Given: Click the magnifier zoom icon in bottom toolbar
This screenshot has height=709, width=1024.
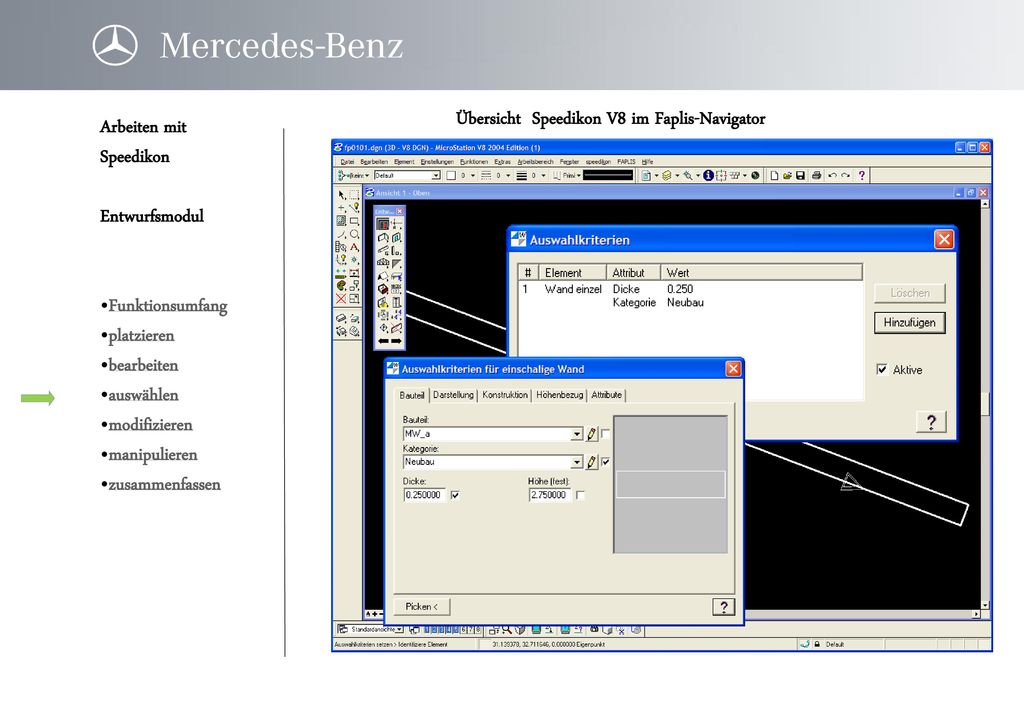Looking at the screenshot, I should [507, 630].
